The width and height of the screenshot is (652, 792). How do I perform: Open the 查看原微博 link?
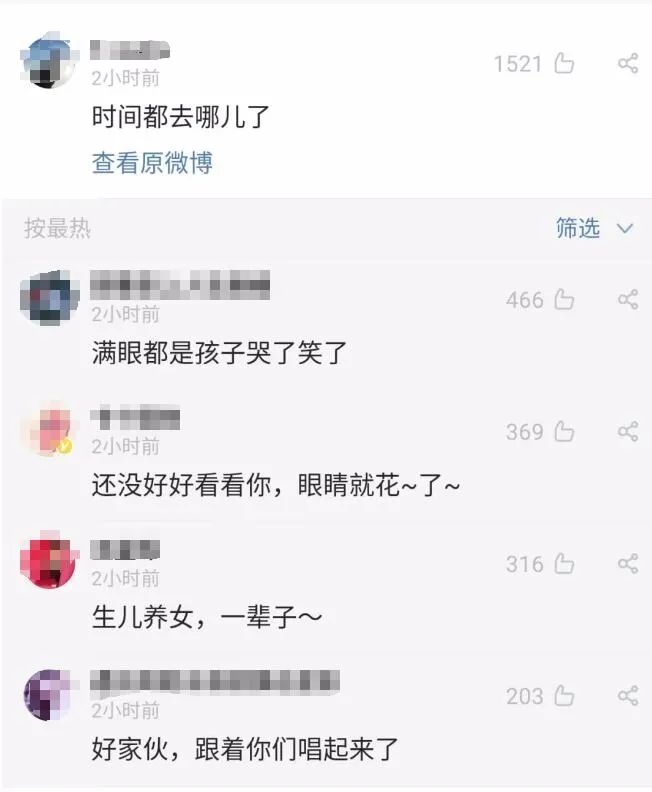[x=152, y=163]
